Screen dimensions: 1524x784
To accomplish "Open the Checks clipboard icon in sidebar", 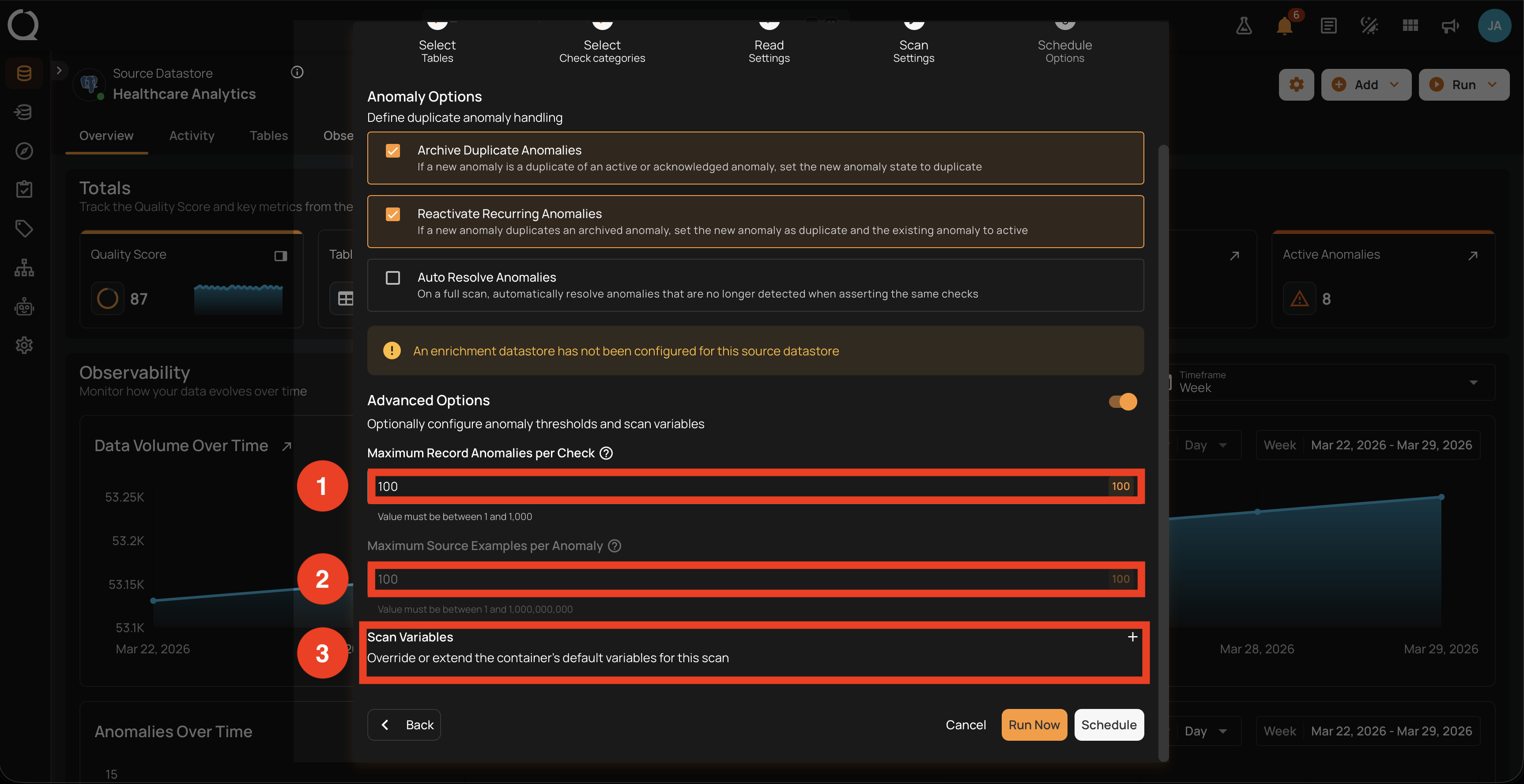I will tap(24, 189).
